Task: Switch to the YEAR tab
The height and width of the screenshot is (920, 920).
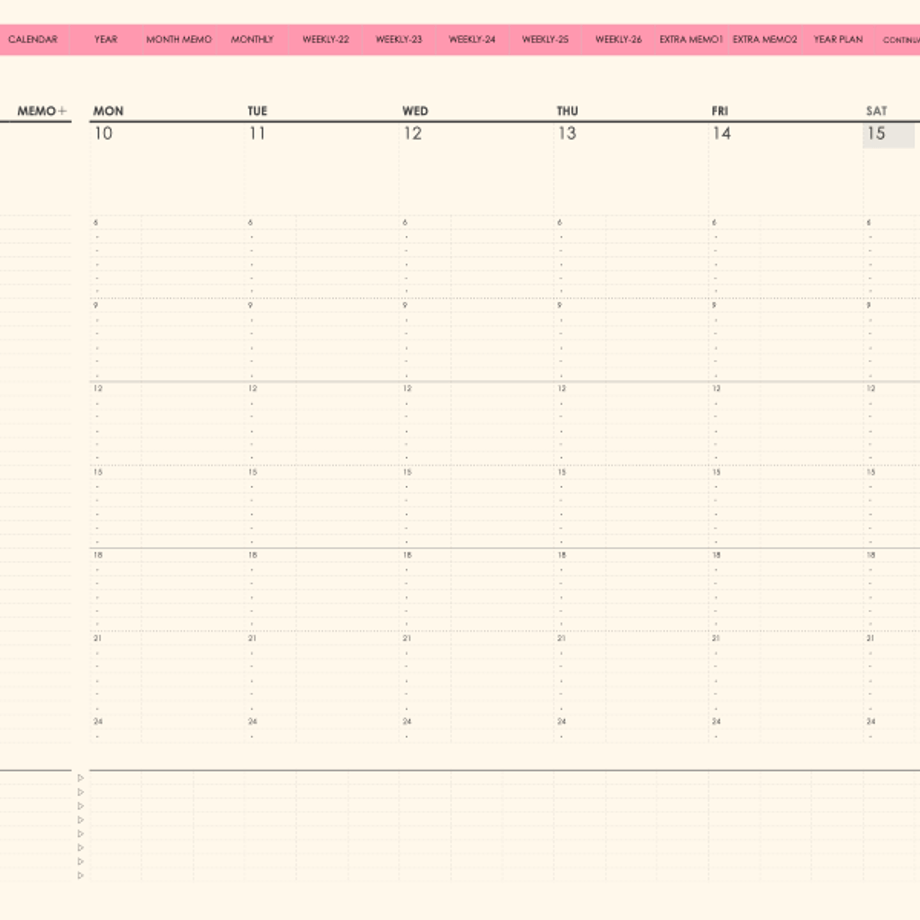Action: 106,39
